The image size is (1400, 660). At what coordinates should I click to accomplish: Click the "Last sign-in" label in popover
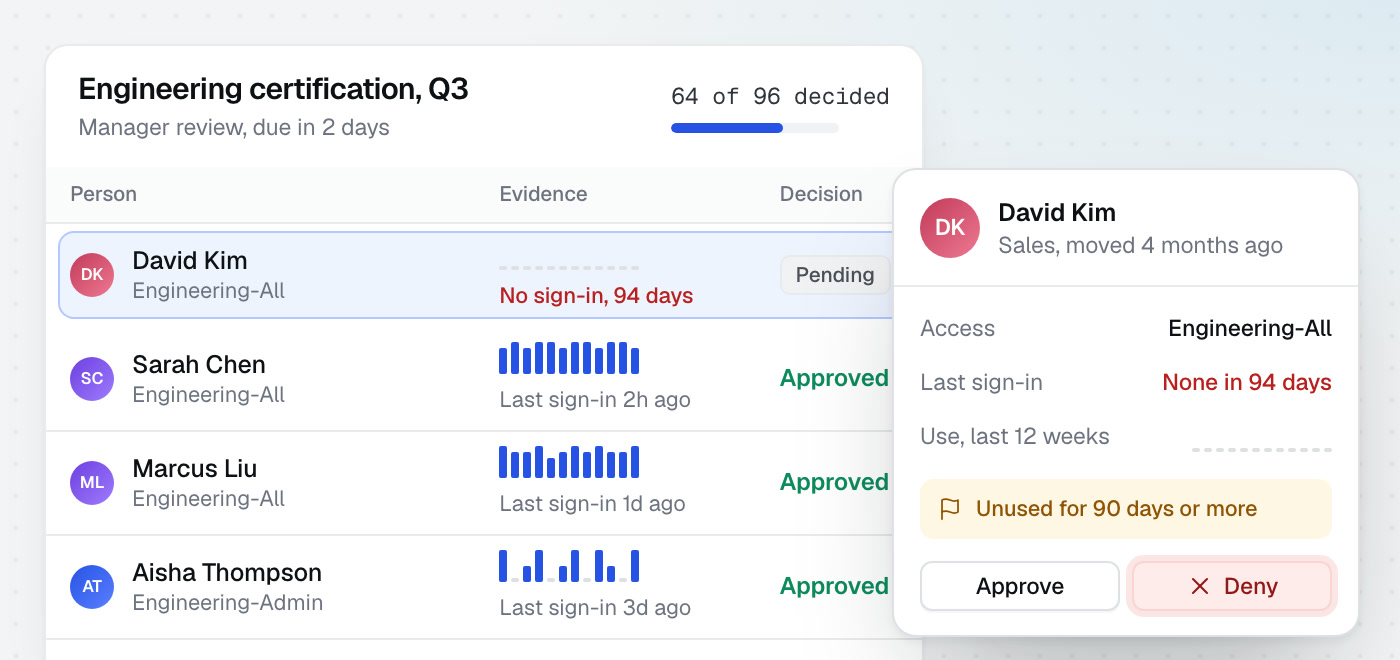[x=982, y=383]
